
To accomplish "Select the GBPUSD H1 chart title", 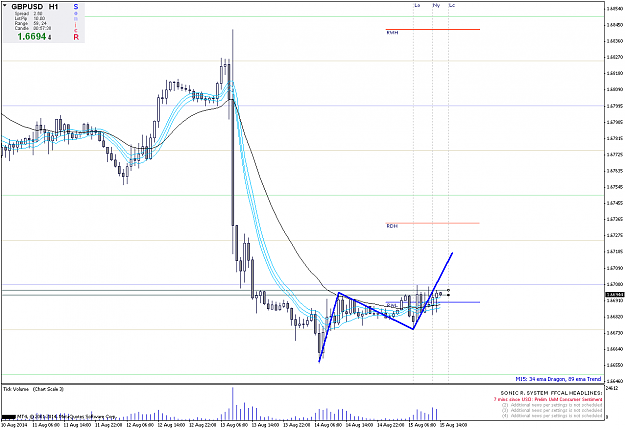I will 35,7.
